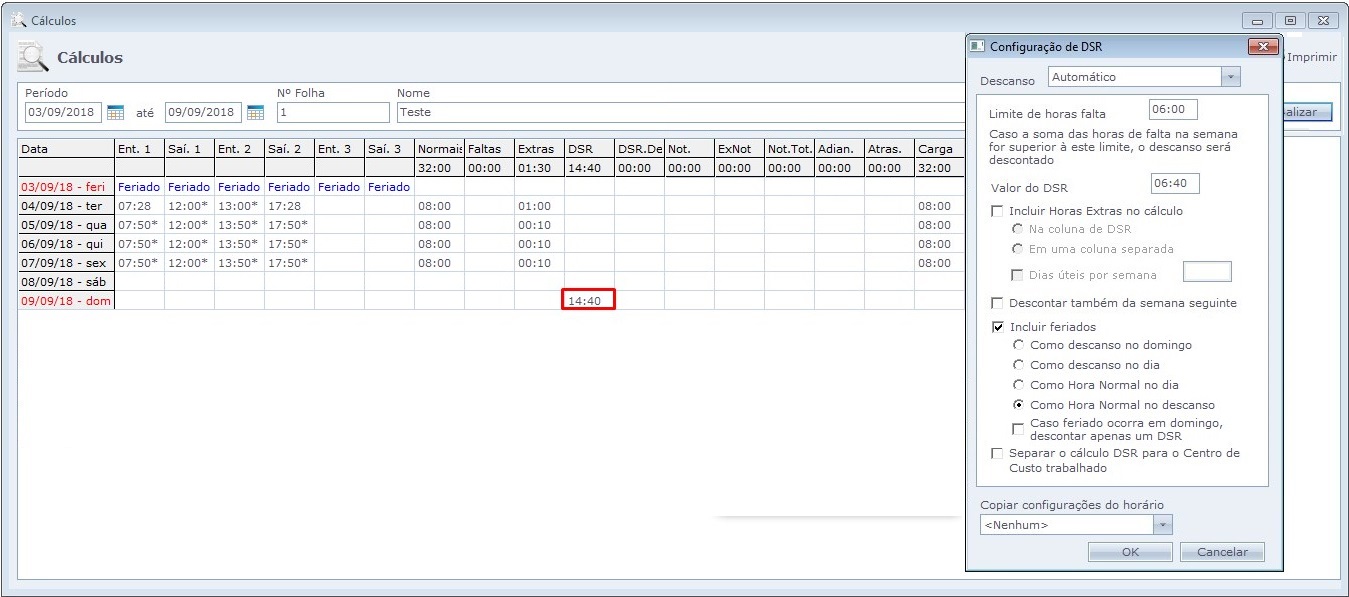This screenshot has height=597, width=1349.
Task: Close the Configuração de DSR dialog
Action: click(x=1264, y=47)
